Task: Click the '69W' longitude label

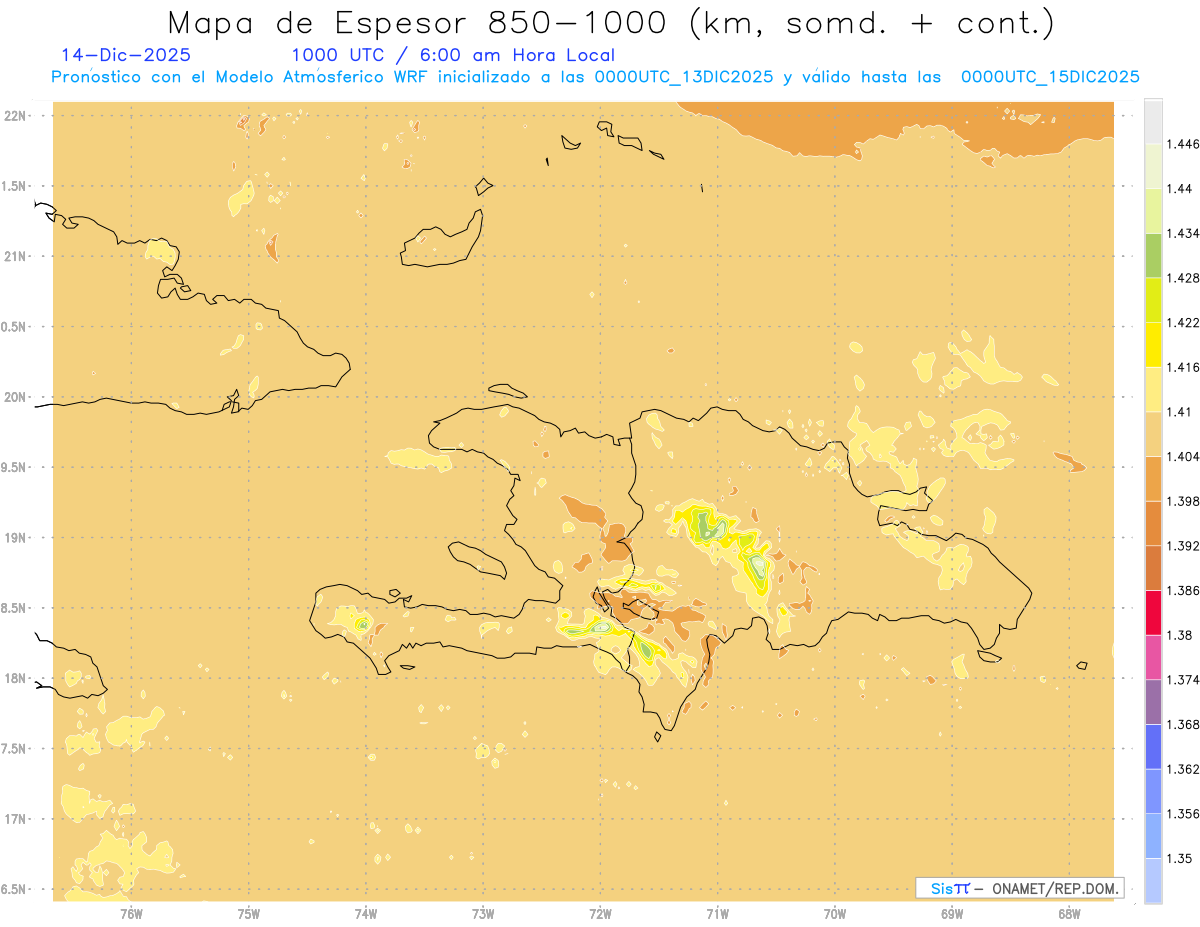Action: [952, 914]
